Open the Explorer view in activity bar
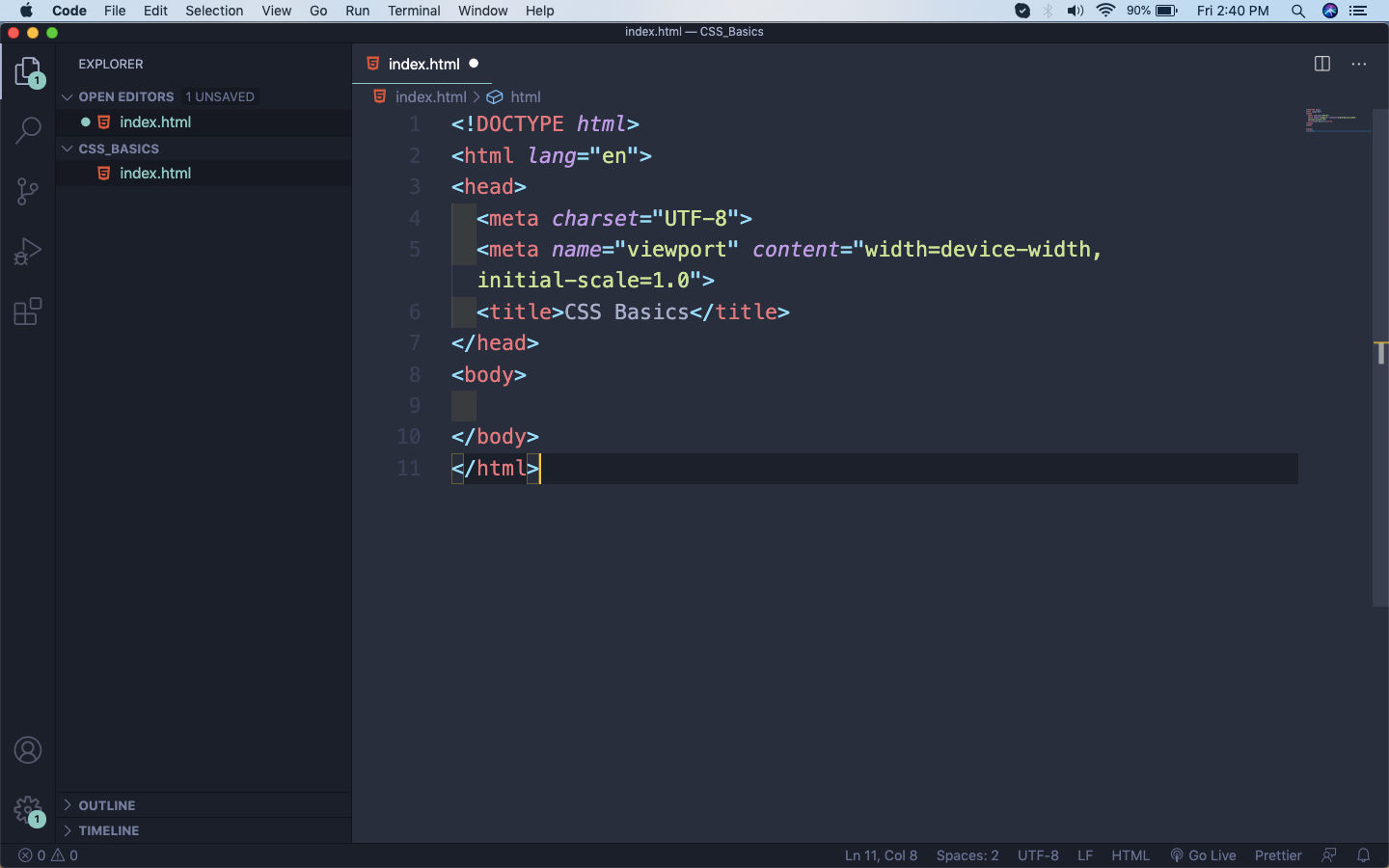Image resolution: width=1389 pixels, height=868 pixels. click(x=28, y=71)
